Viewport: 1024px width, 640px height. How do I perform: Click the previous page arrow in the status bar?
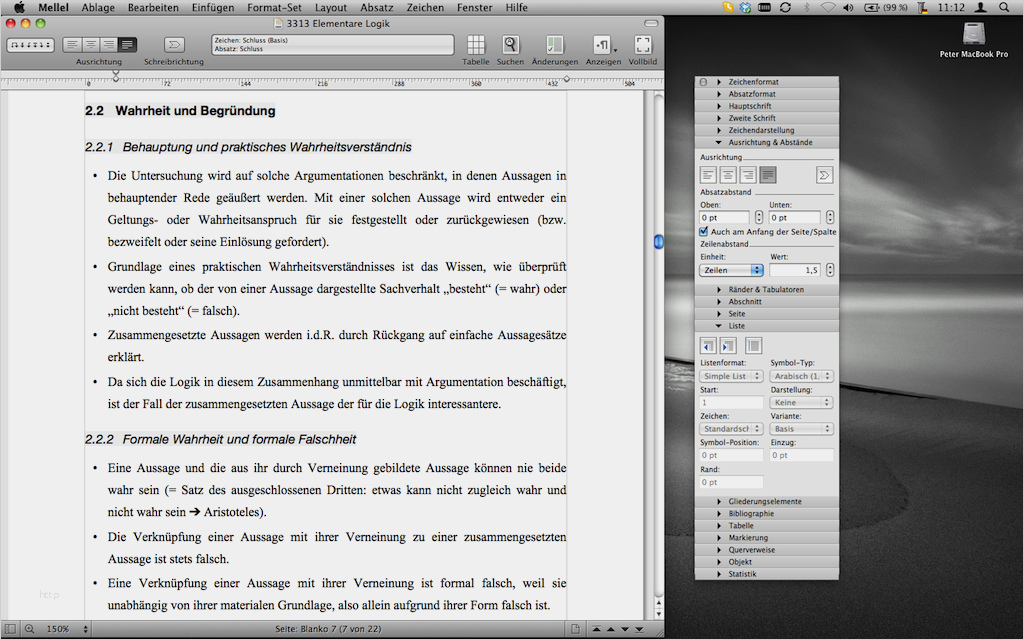click(611, 629)
